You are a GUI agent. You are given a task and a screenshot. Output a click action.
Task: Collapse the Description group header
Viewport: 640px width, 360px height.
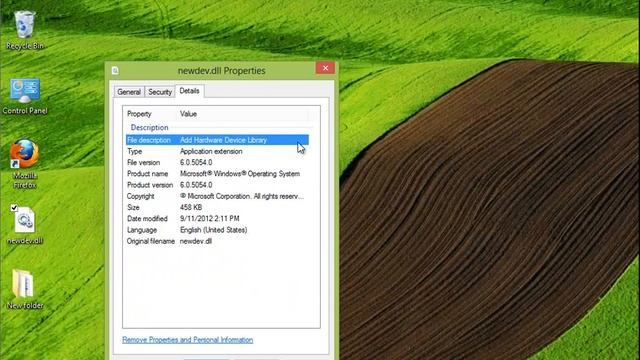click(x=149, y=127)
